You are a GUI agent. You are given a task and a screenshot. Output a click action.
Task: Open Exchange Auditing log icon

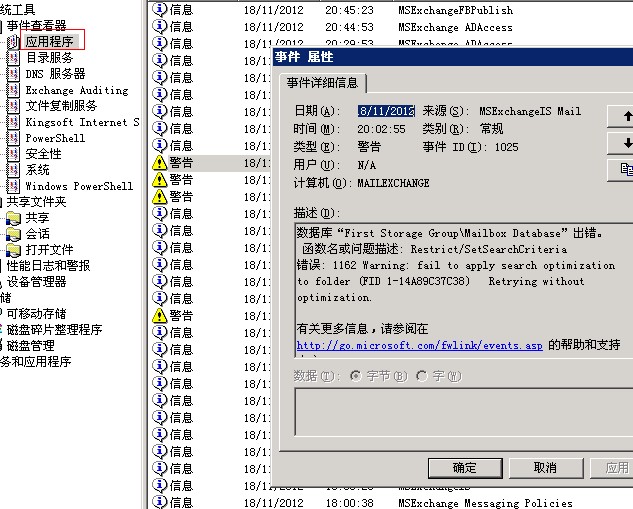tap(13, 90)
